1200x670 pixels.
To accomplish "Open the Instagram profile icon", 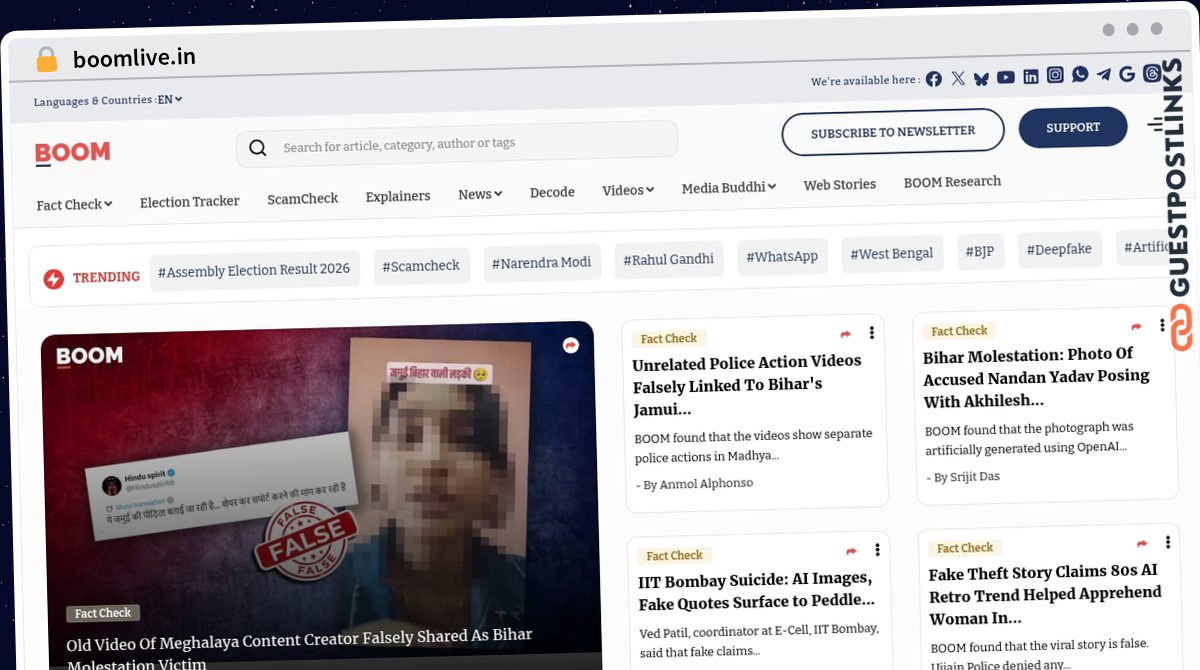I will [1055, 75].
